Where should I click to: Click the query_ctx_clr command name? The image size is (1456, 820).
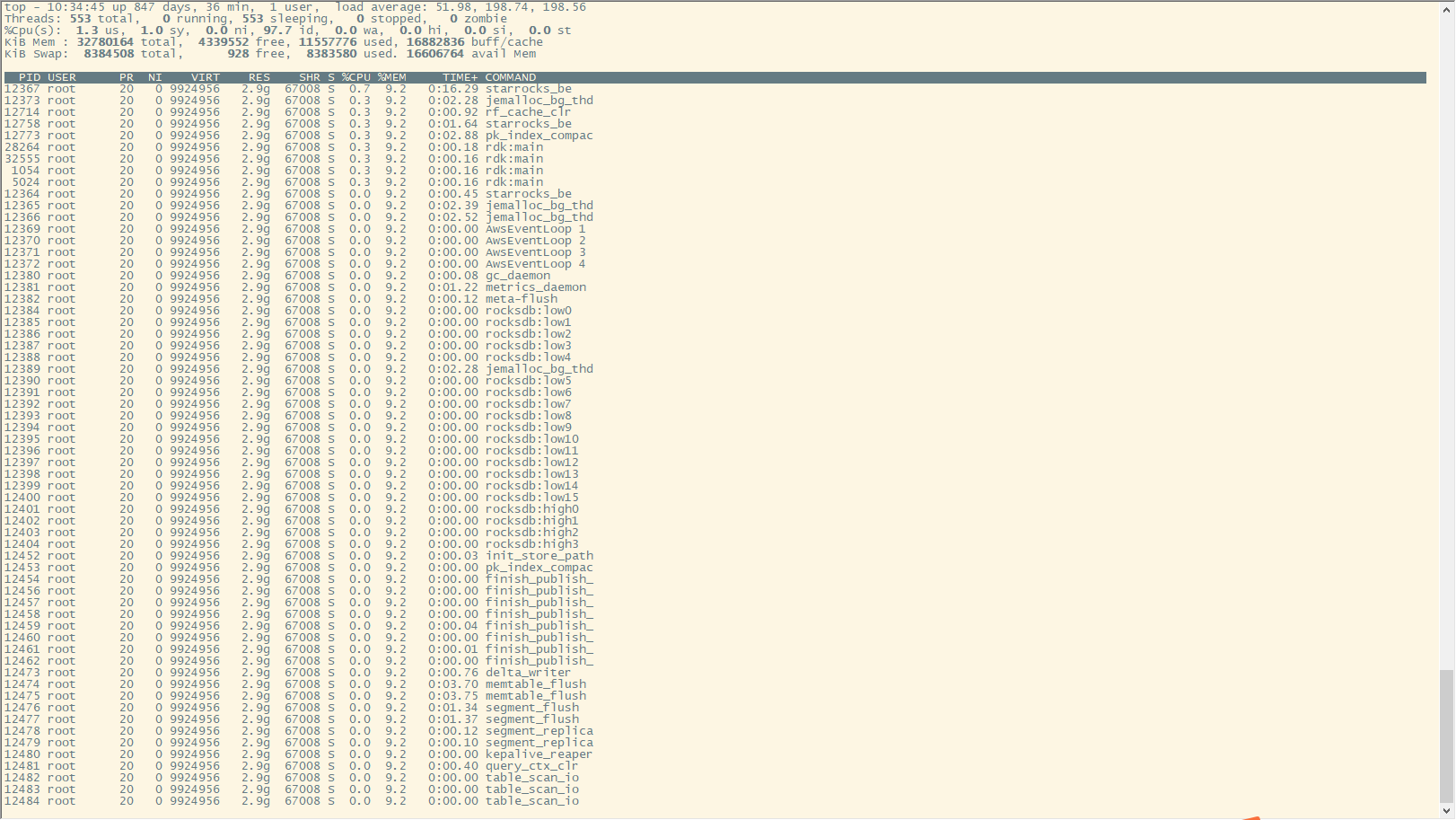point(532,766)
